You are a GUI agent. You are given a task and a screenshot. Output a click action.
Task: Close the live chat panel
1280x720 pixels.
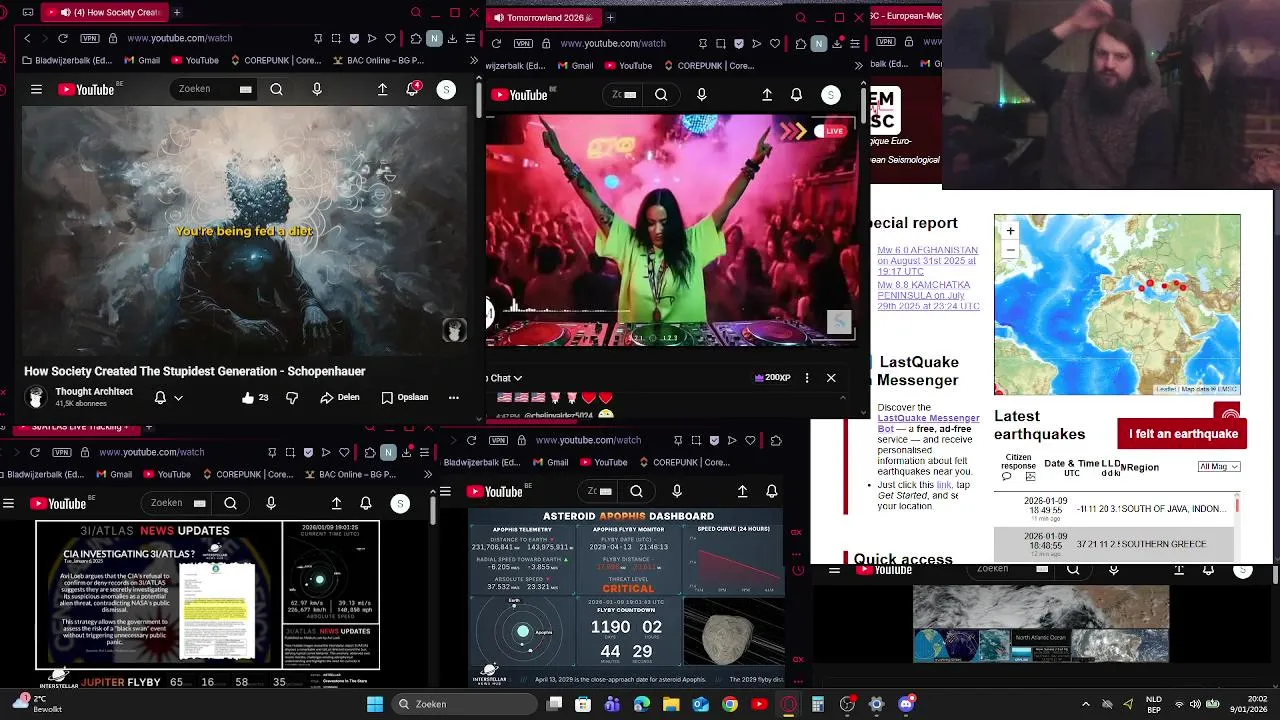[x=831, y=378]
